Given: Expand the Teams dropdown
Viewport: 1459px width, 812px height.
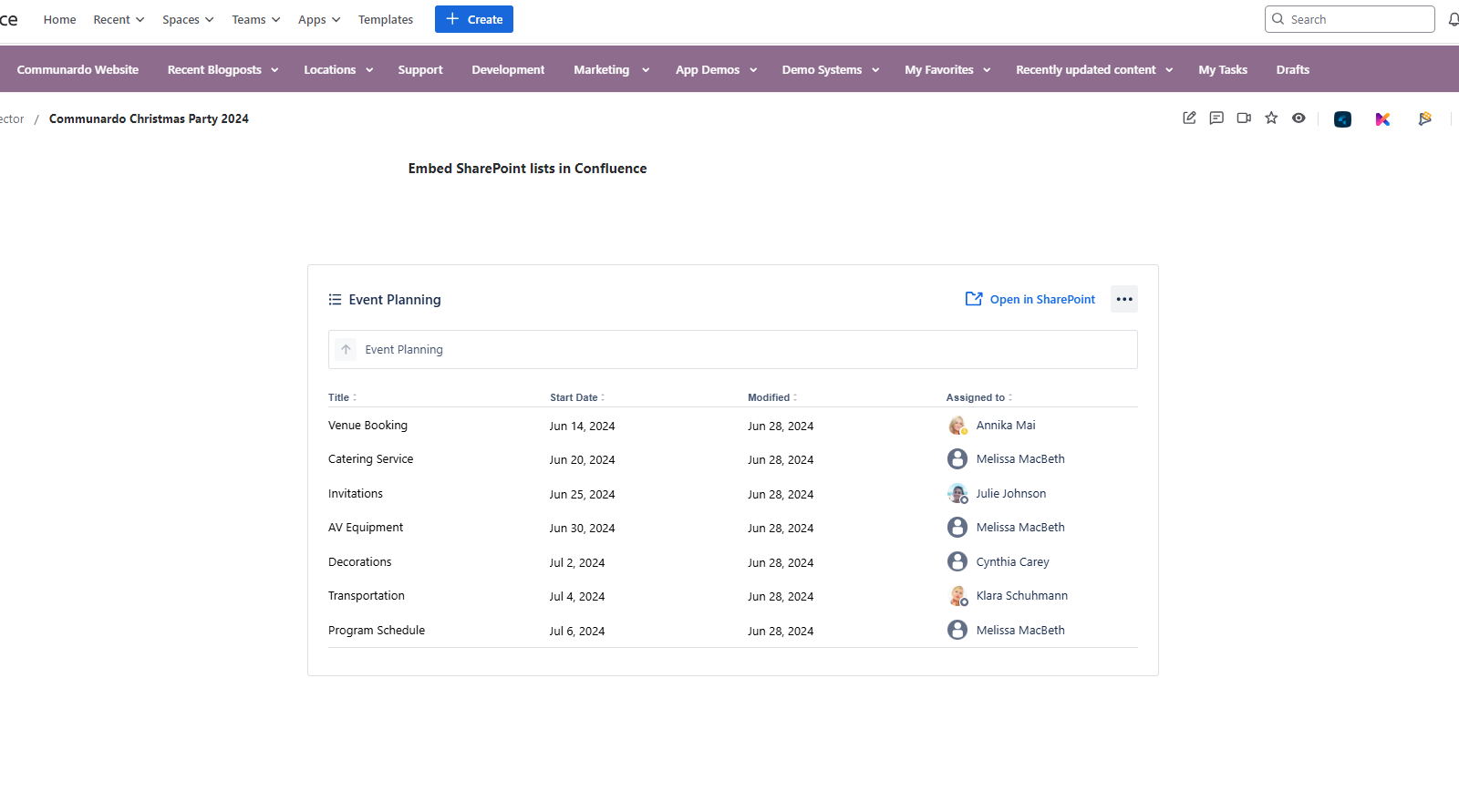Looking at the screenshot, I should click(x=255, y=19).
